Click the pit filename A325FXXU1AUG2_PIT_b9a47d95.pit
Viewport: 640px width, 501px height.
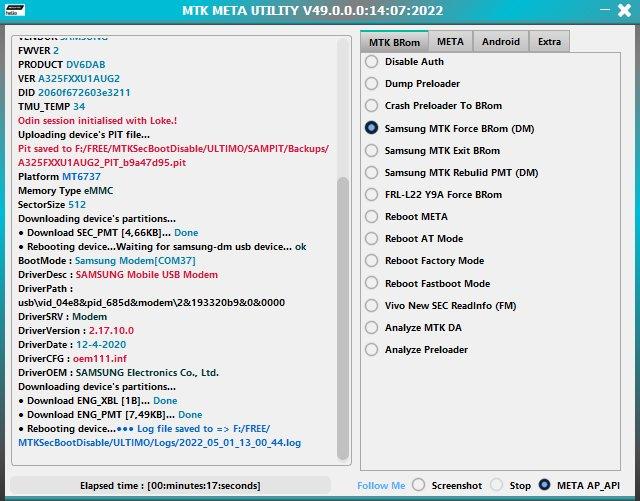click(102, 163)
